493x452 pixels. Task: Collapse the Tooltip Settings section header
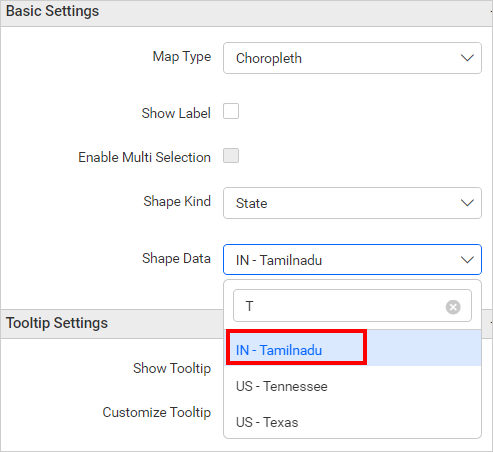(x=112, y=323)
